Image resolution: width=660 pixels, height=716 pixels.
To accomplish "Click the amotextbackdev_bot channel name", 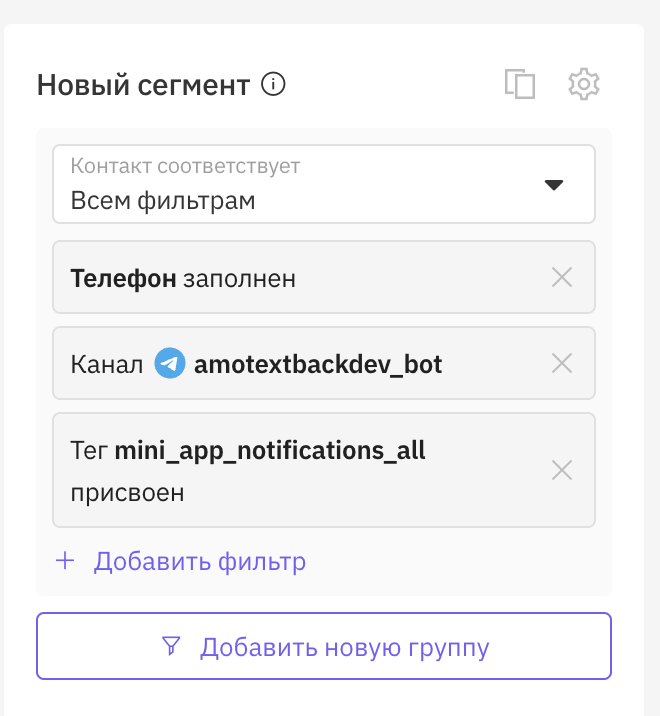I will coord(318,364).
